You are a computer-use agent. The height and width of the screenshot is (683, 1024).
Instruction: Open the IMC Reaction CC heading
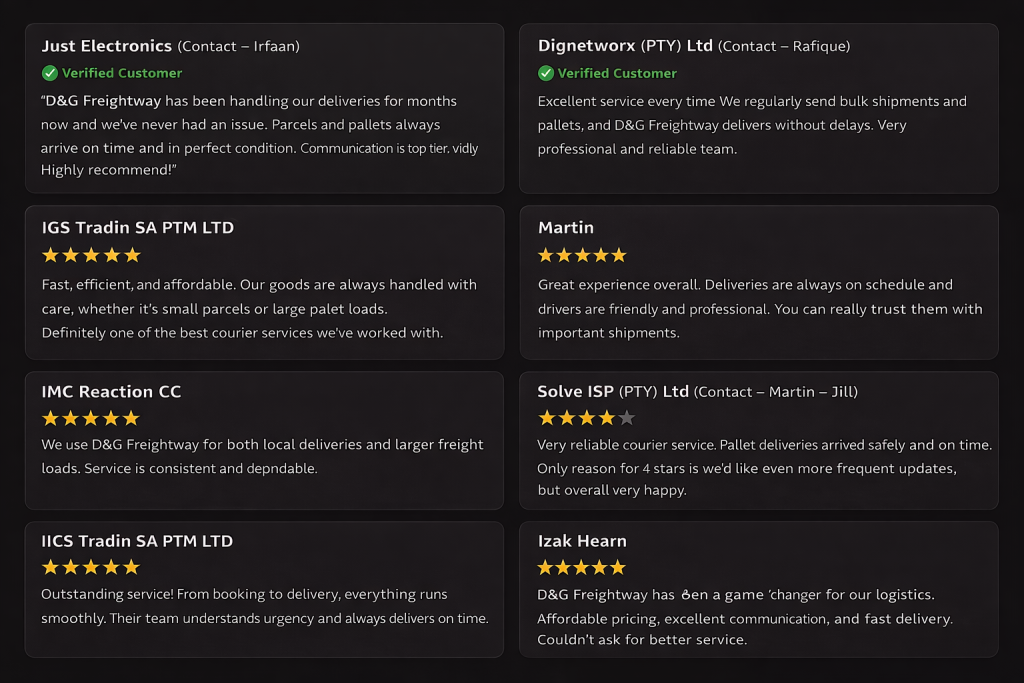point(111,392)
